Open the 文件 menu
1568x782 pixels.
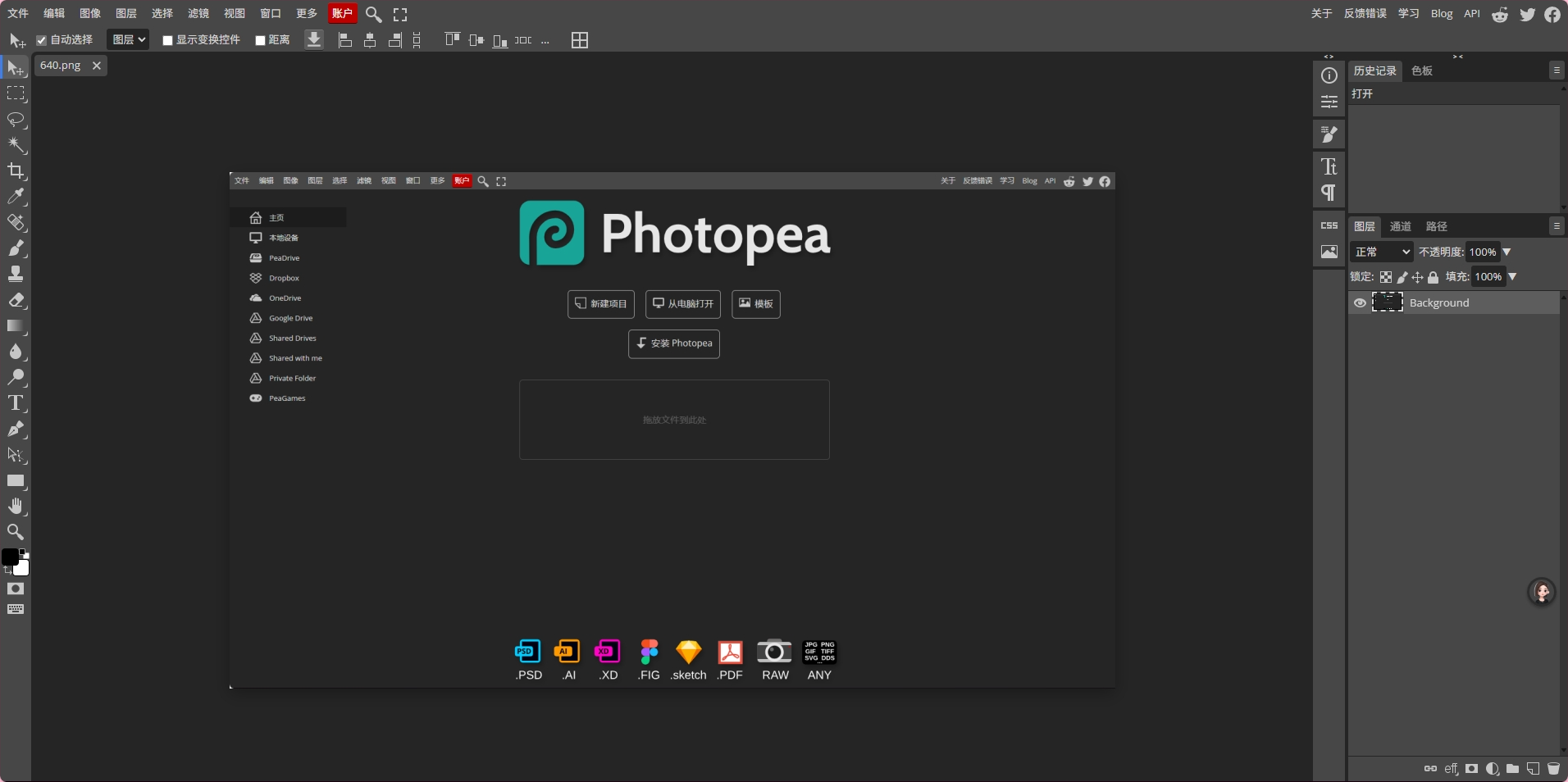coord(18,13)
